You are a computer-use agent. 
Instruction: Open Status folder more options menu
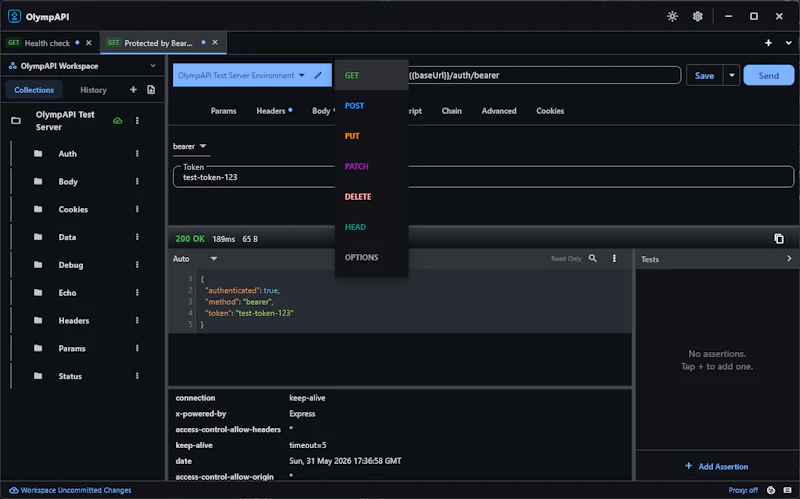click(x=137, y=376)
